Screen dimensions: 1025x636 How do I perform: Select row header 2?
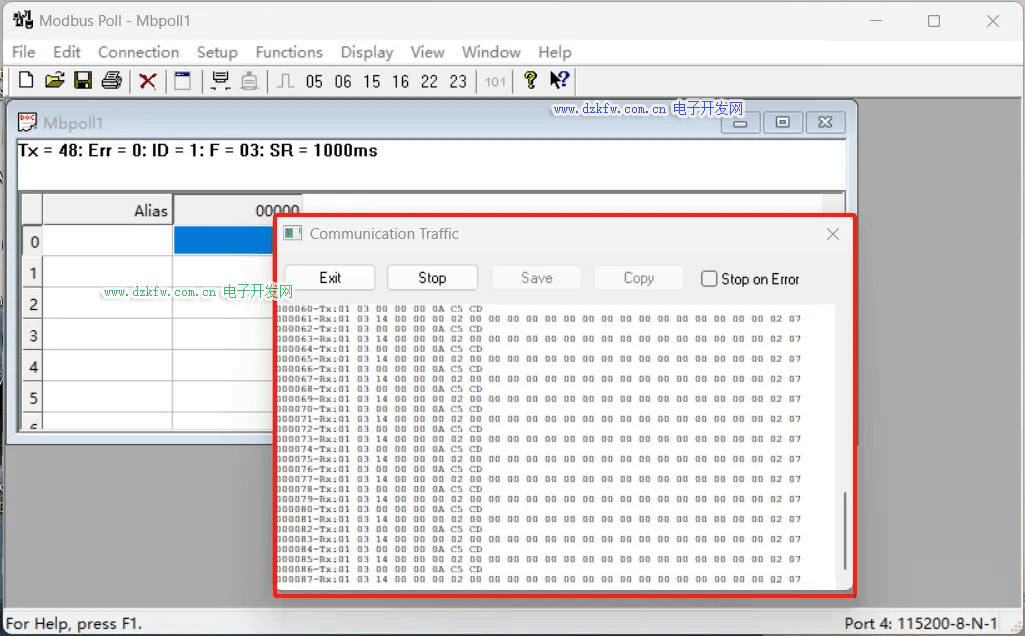(33, 304)
